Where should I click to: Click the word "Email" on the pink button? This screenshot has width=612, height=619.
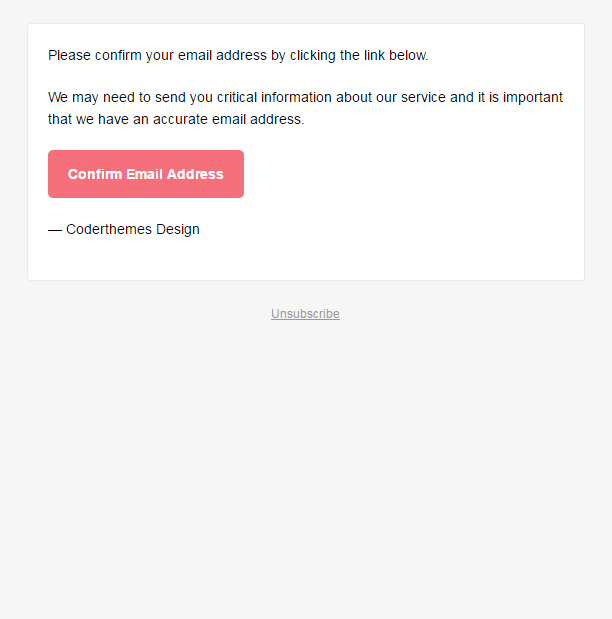point(144,174)
